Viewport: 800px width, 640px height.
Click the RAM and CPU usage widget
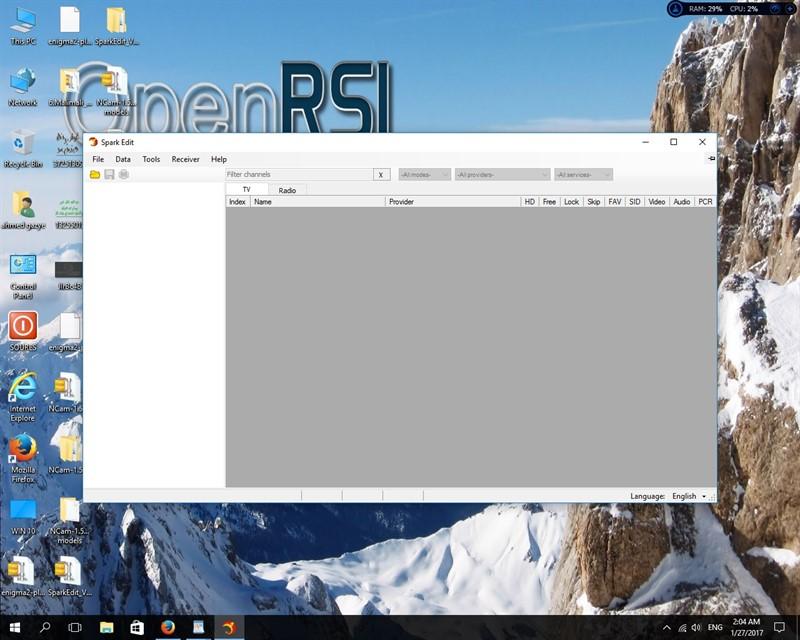click(732, 9)
